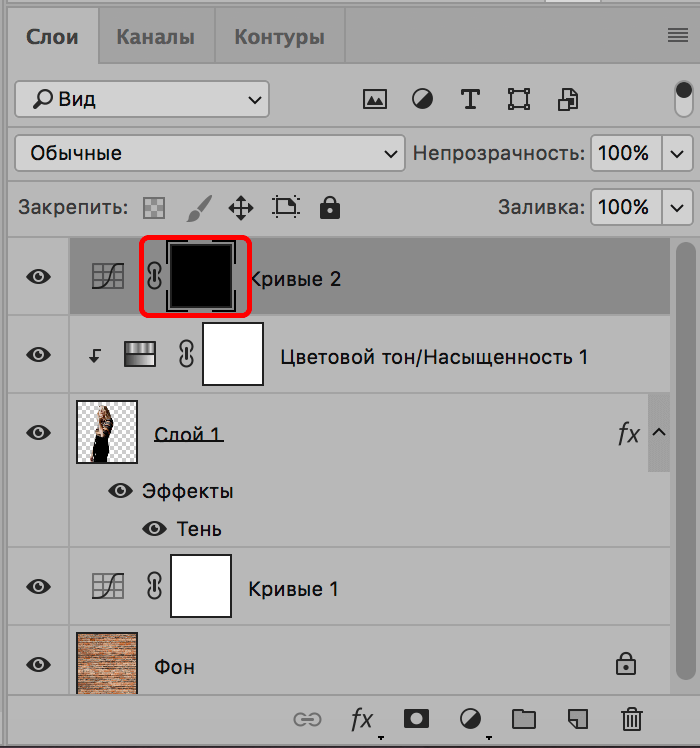Click the shape layer filter icon

coord(518,99)
